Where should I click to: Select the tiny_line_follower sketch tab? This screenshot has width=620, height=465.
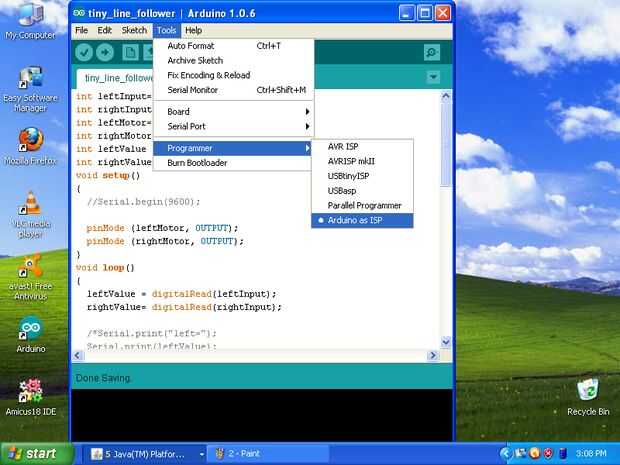[115, 78]
